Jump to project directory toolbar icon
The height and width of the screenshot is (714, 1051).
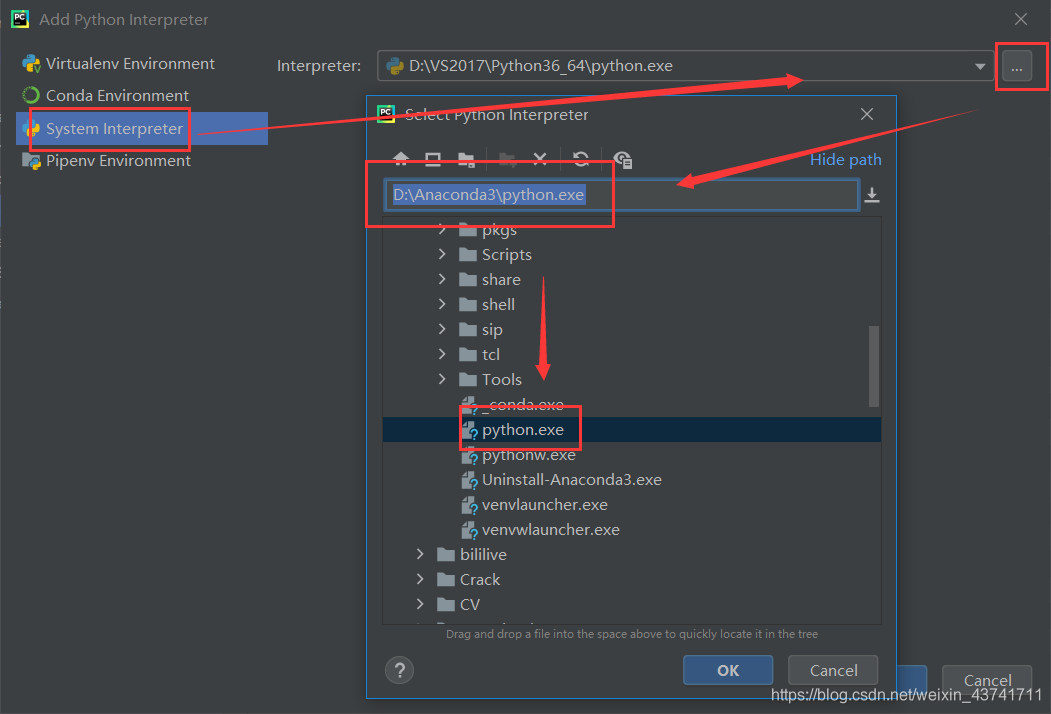coord(466,159)
